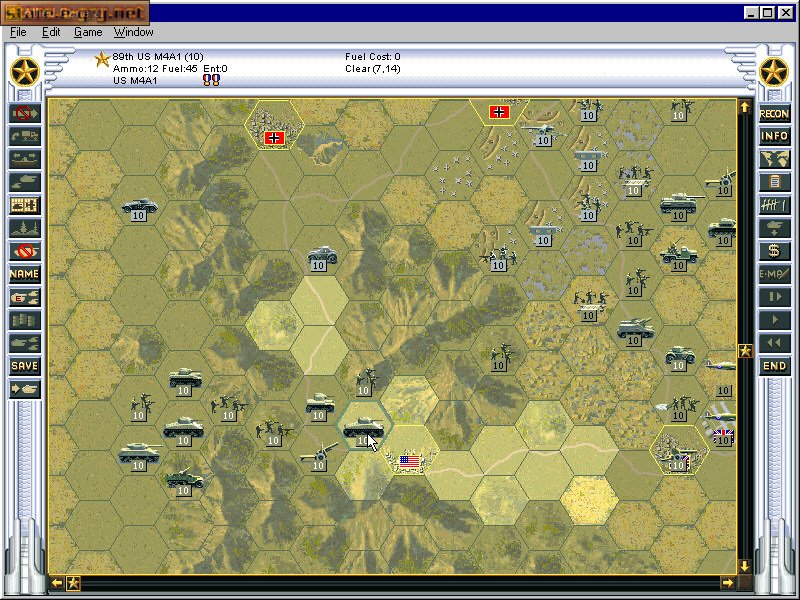
Task: Click the step-forward replay button
Action: [x=774, y=297]
